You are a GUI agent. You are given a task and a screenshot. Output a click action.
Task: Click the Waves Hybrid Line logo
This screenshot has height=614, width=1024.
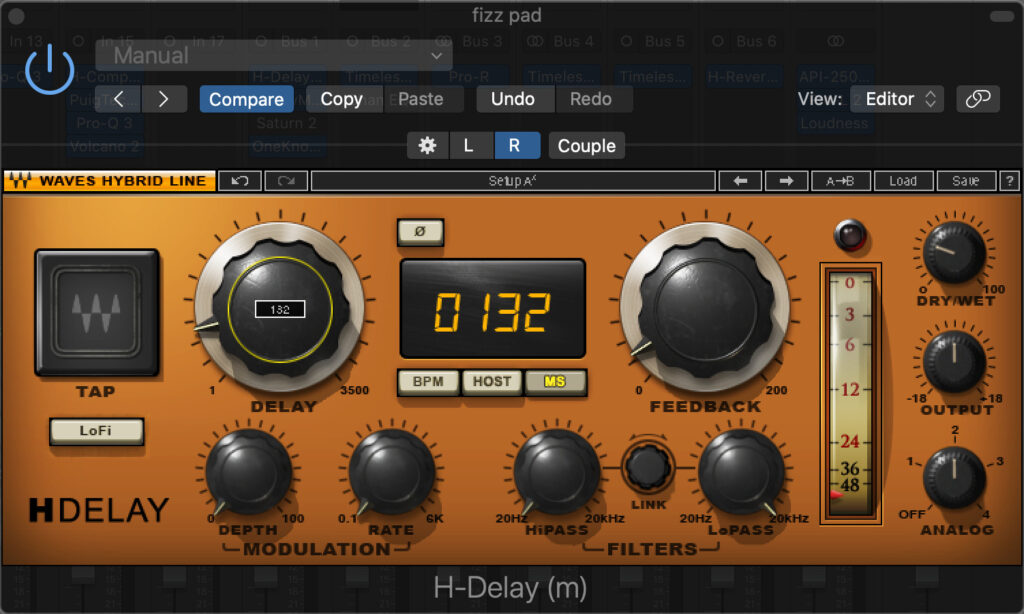[110, 181]
